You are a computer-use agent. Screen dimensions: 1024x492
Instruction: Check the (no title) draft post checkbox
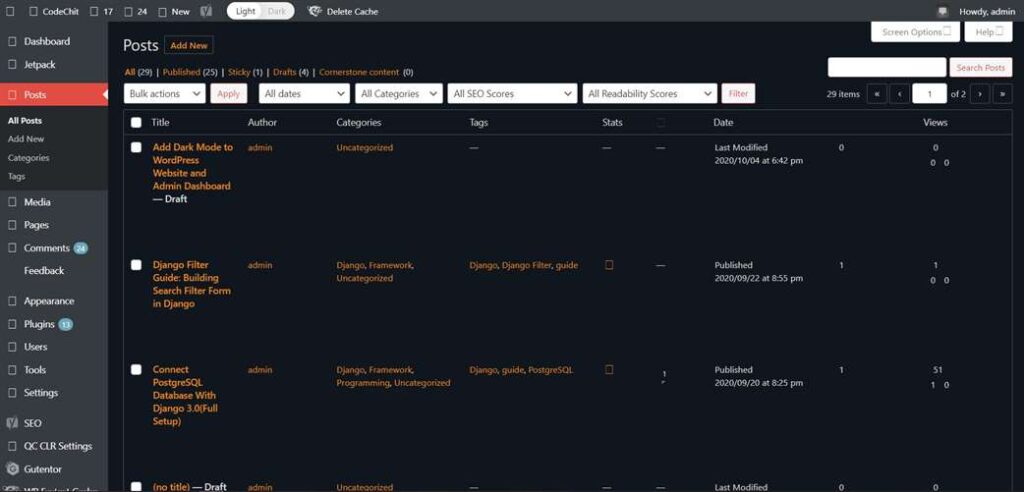(136, 486)
